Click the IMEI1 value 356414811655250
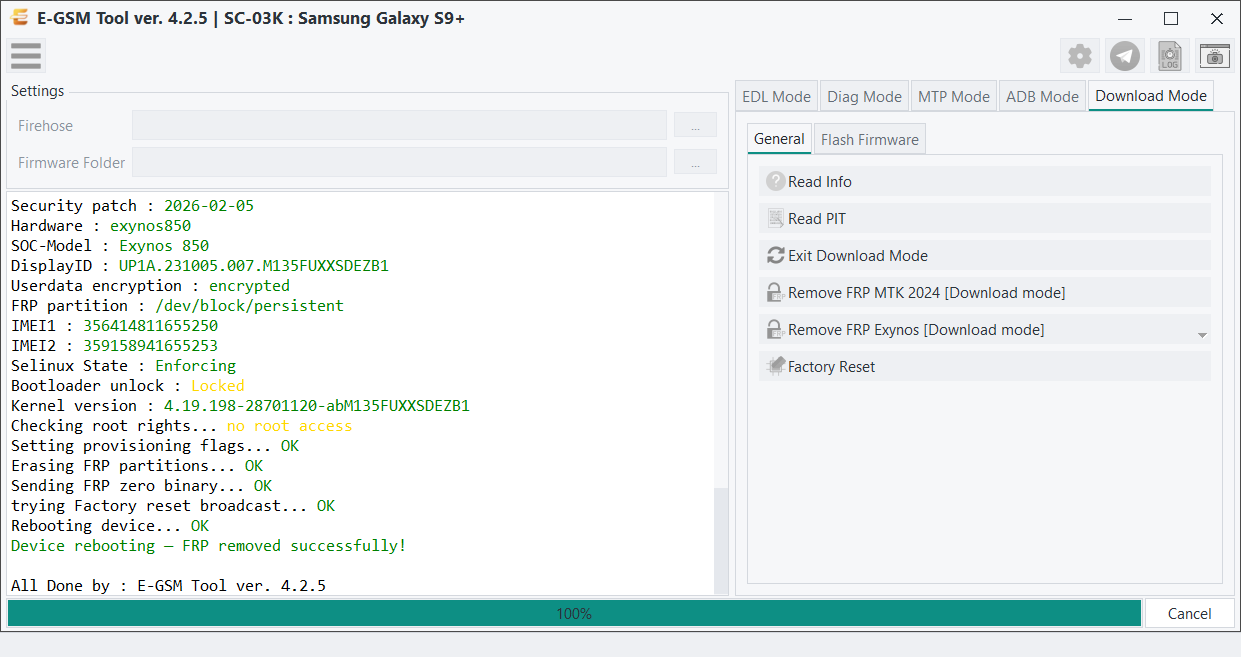 tap(150, 325)
